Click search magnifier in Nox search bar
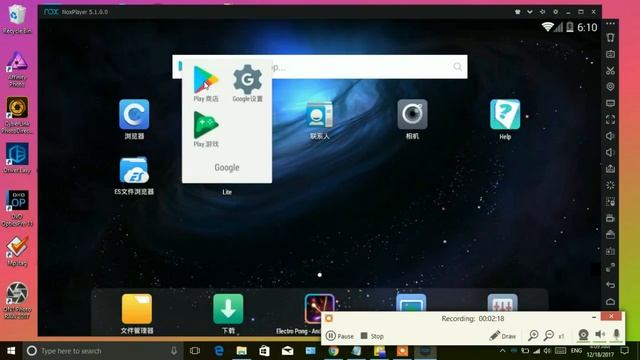This screenshot has height=360, width=640. [x=458, y=67]
